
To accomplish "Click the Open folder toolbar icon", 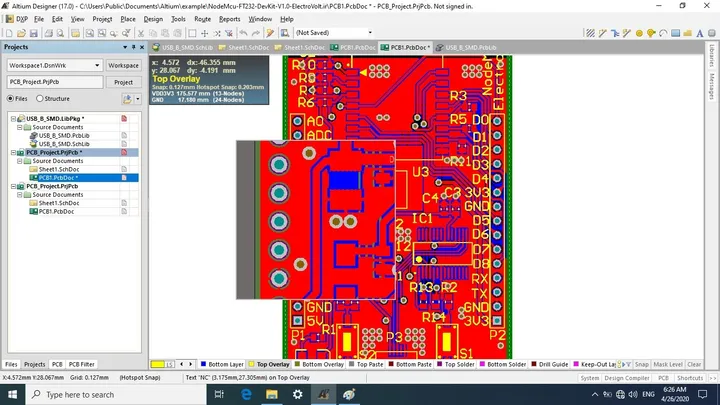I will pos(21,33).
